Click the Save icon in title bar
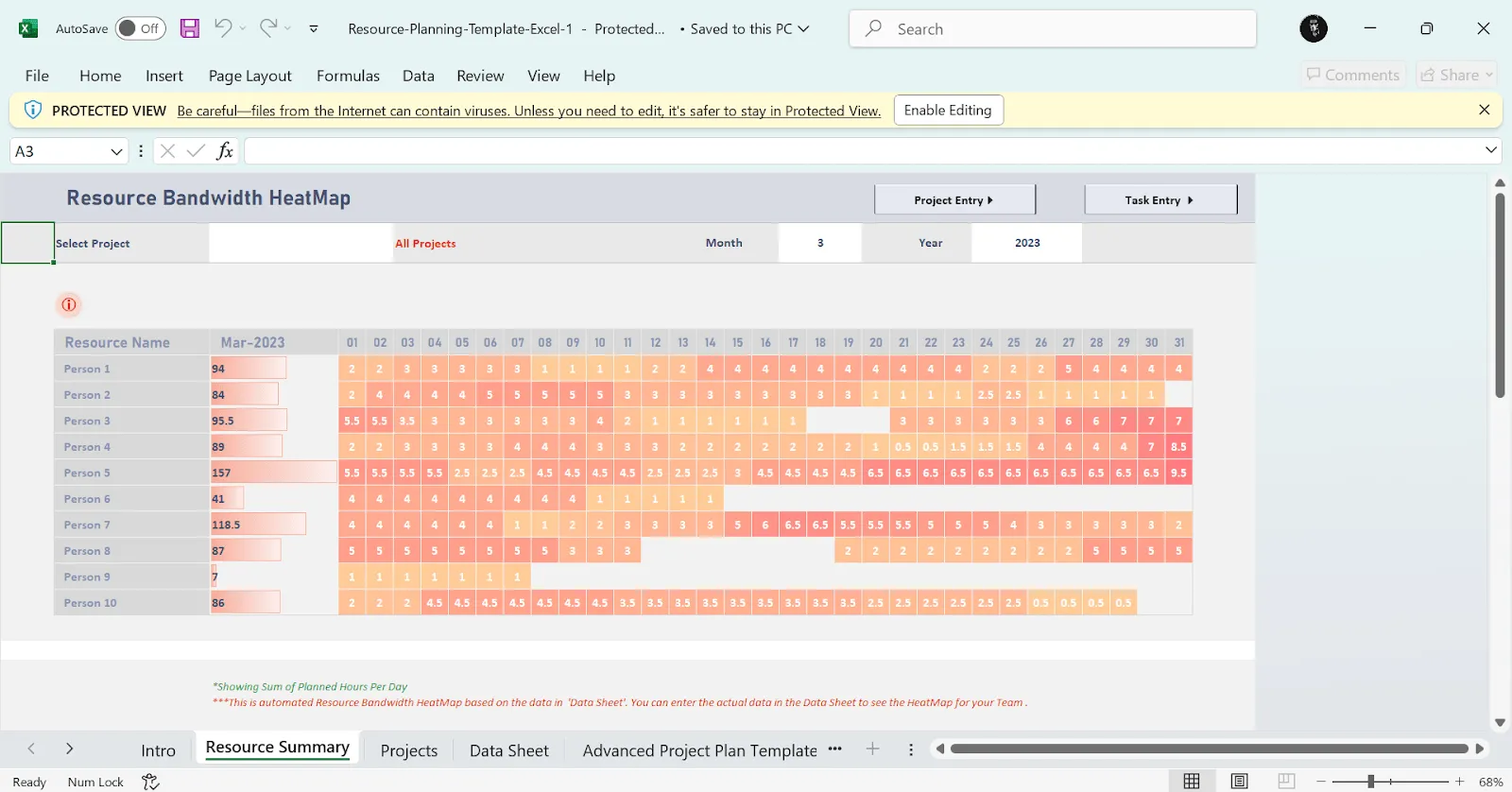The height and width of the screenshot is (792, 1512). (x=190, y=28)
